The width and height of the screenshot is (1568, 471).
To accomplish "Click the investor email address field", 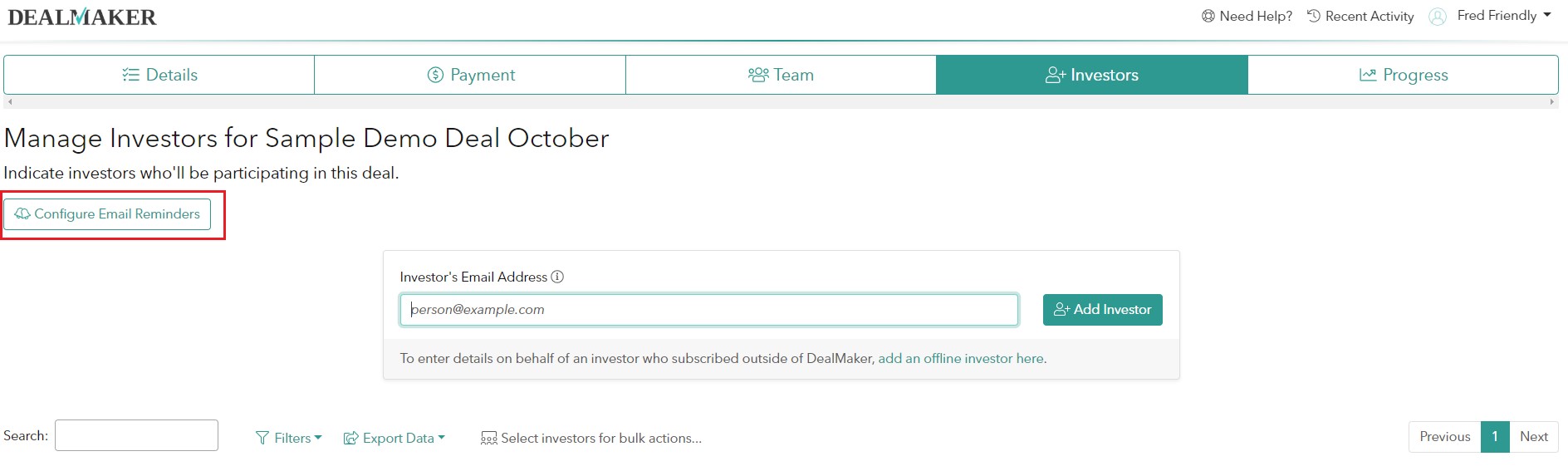I will tap(708, 310).
